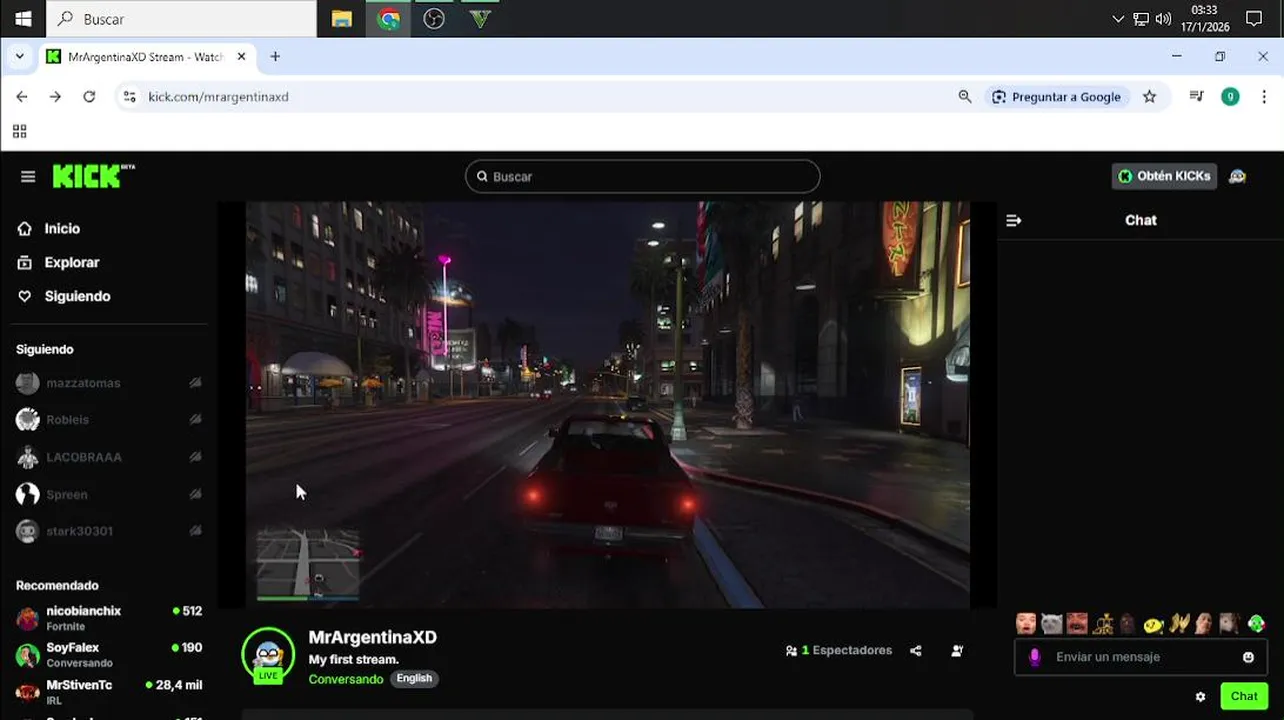Go back in Chrome

pos(22,97)
